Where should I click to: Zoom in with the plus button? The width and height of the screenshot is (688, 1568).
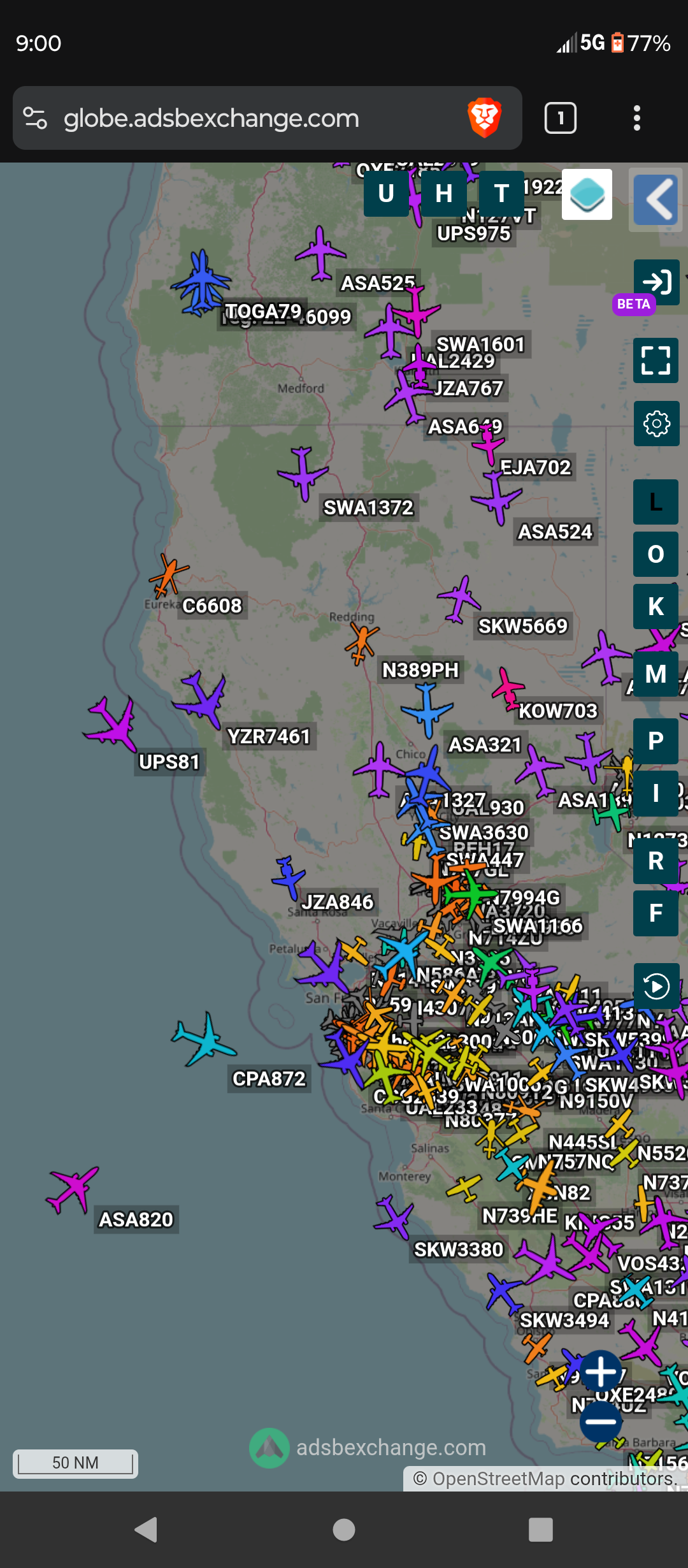[x=601, y=1372]
